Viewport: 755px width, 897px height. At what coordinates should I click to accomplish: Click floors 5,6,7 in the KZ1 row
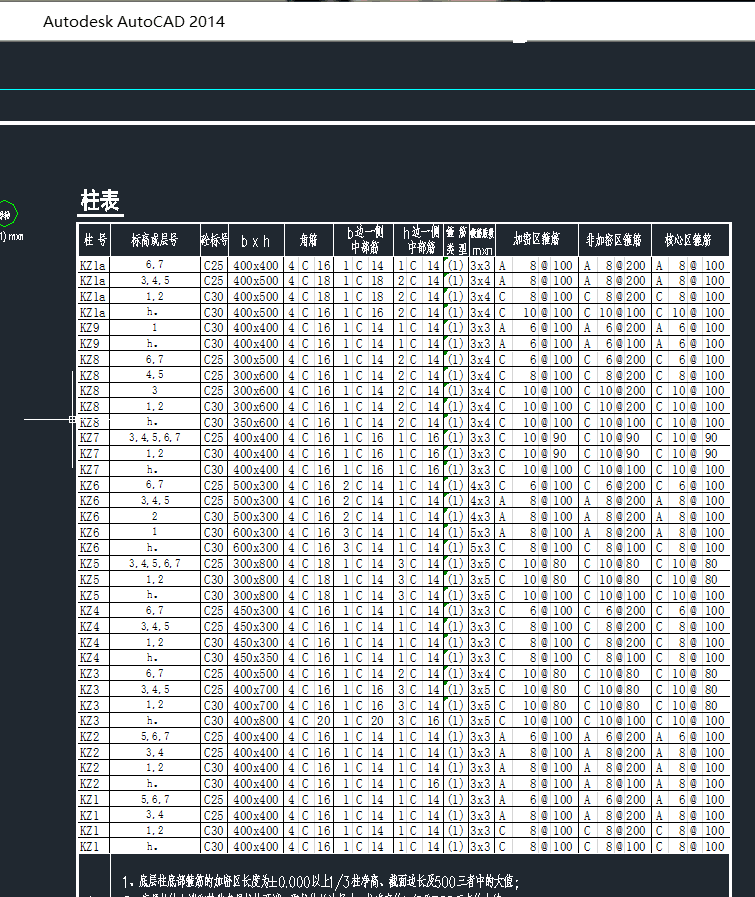tap(155, 799)
